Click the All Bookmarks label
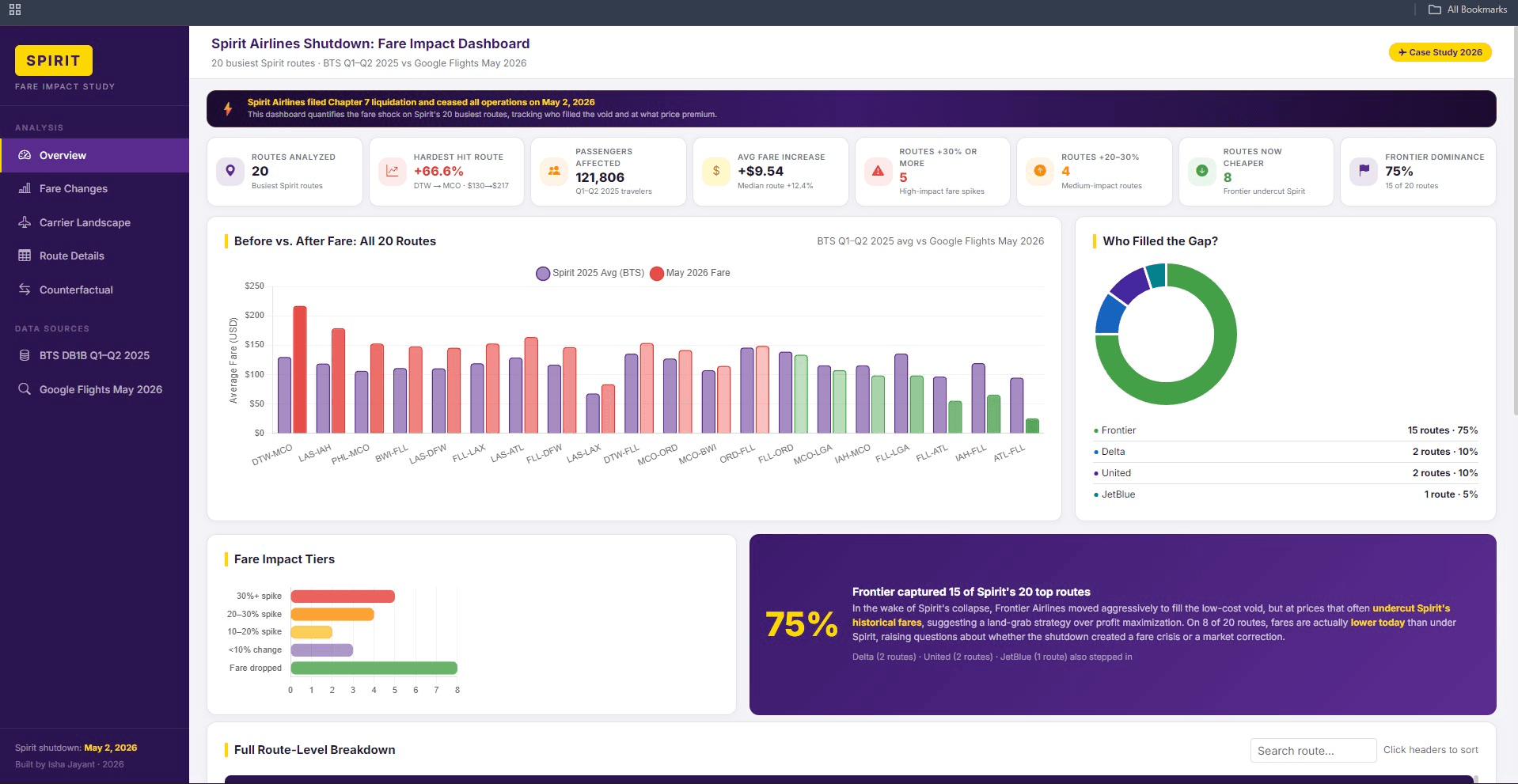1518x784 pixels. (1477, 9)
